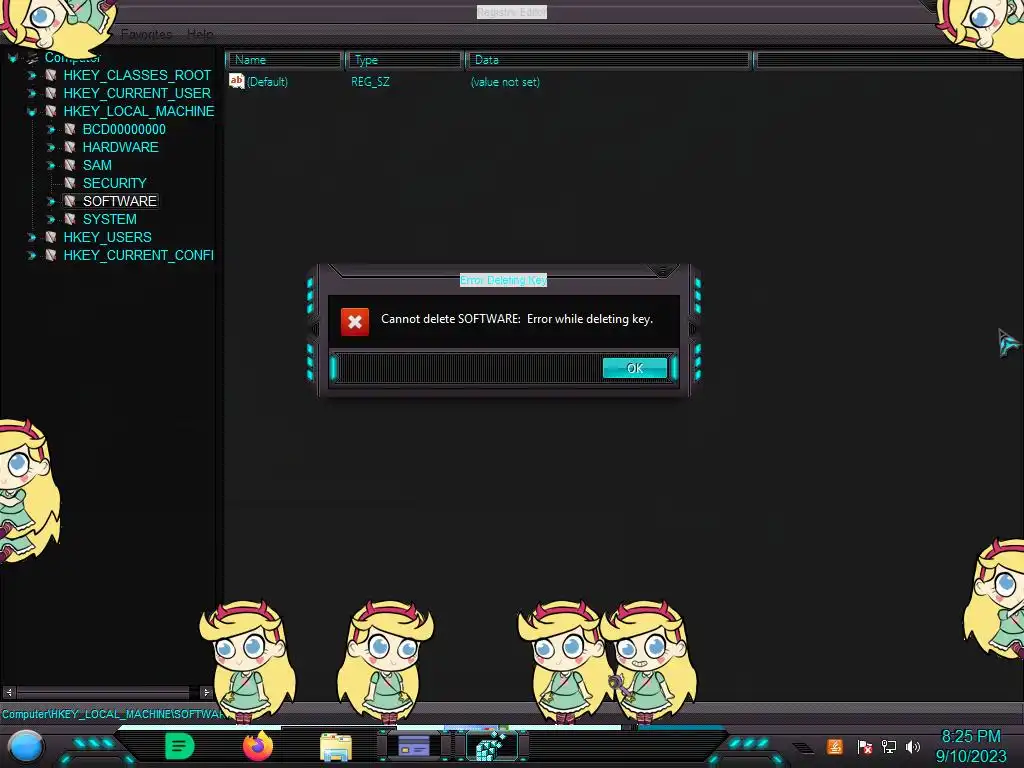Click the status bar registry path
1024x768 pixels.
(115, 714)
